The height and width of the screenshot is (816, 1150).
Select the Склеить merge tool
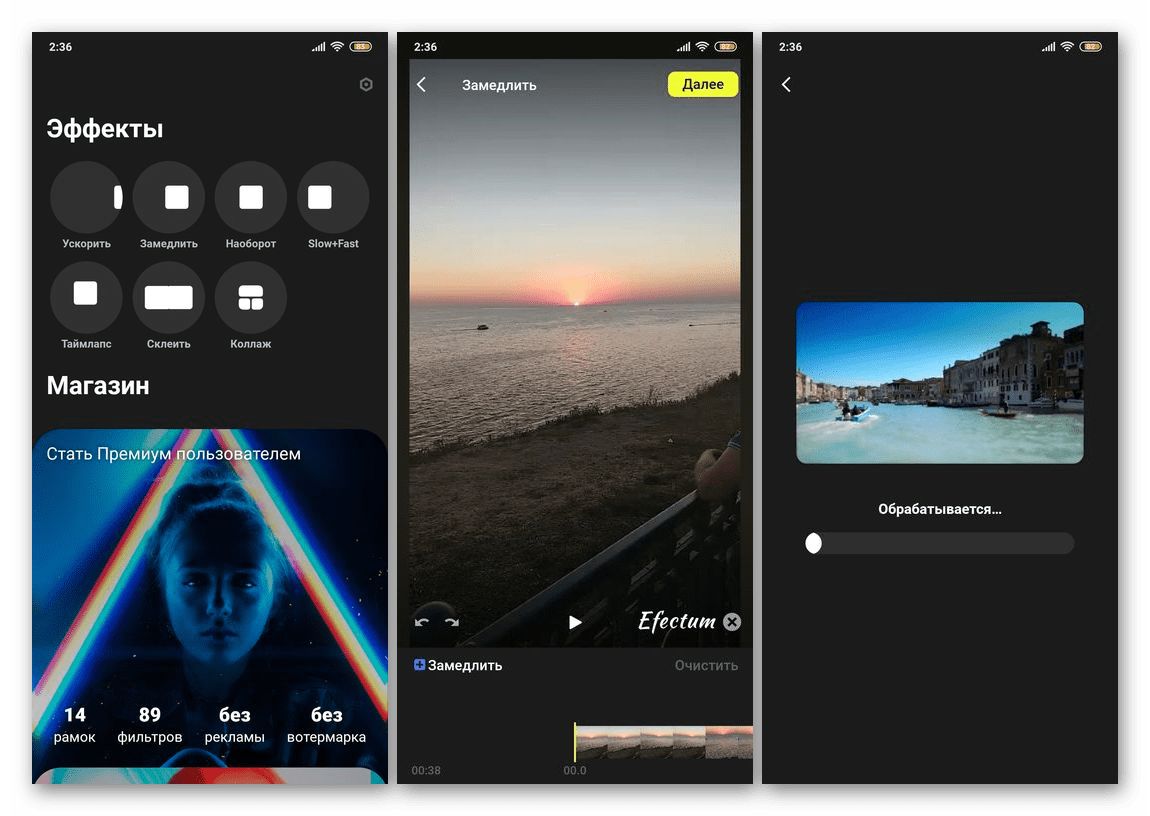click(169, 297)
